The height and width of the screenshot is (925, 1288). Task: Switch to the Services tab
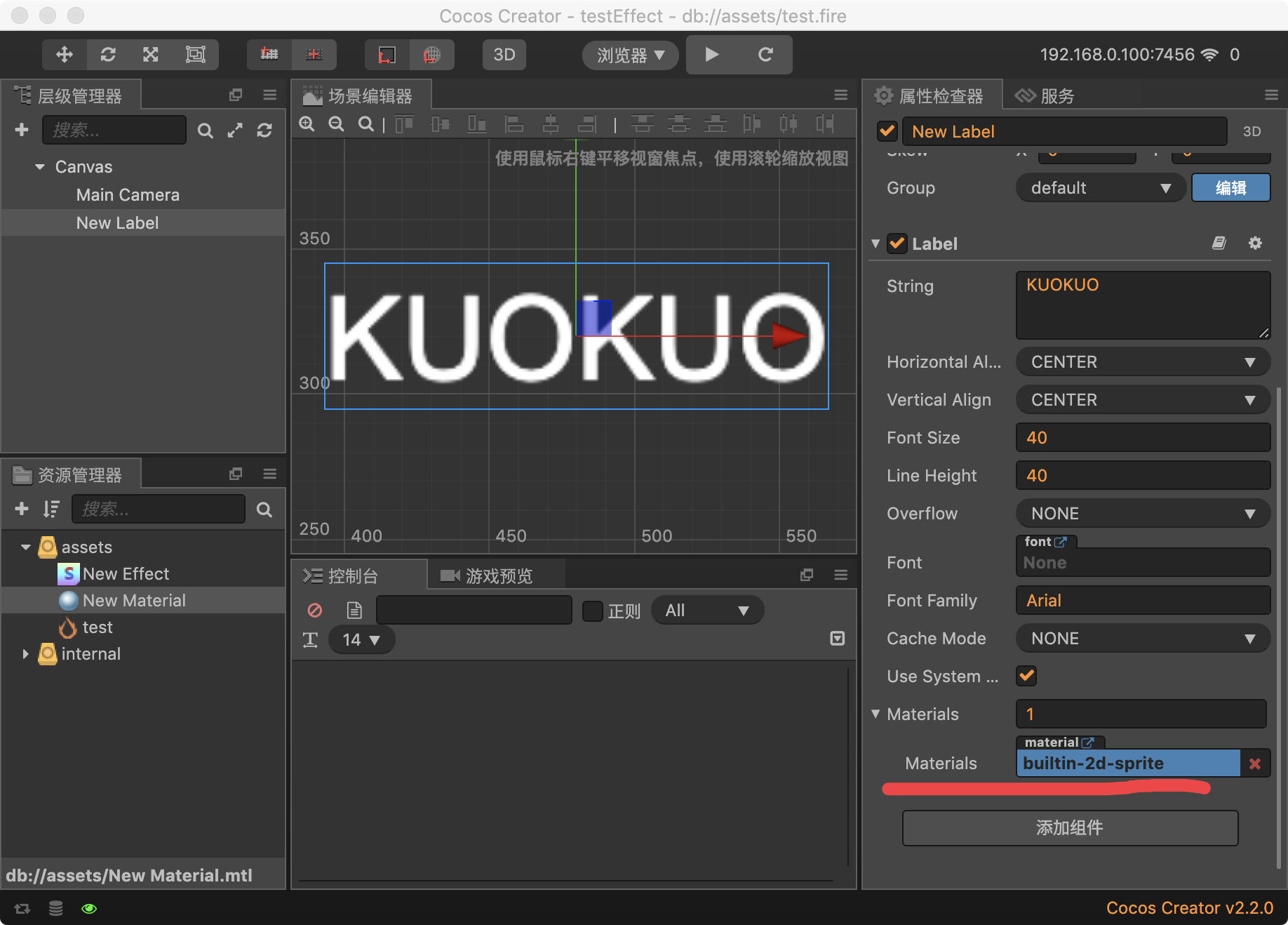[1045, 96]
